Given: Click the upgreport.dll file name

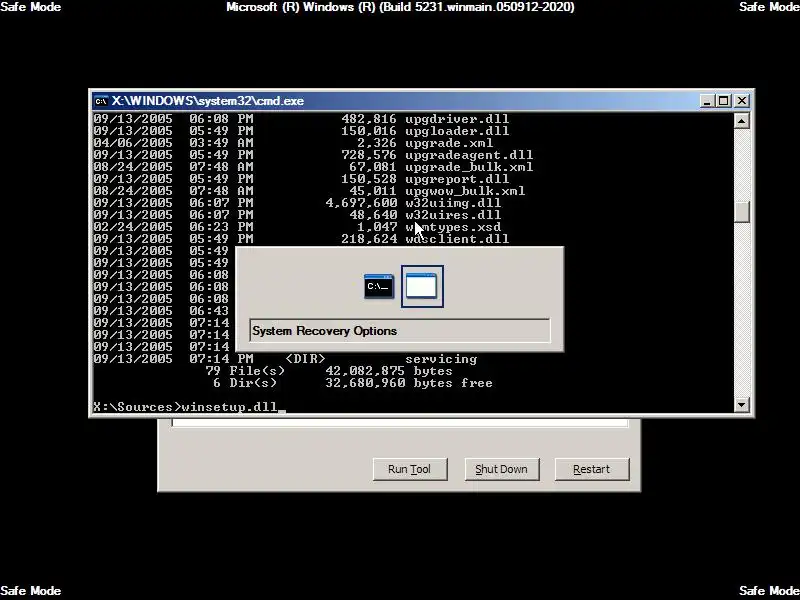Looking at the screenshot, I should point(457,179).
